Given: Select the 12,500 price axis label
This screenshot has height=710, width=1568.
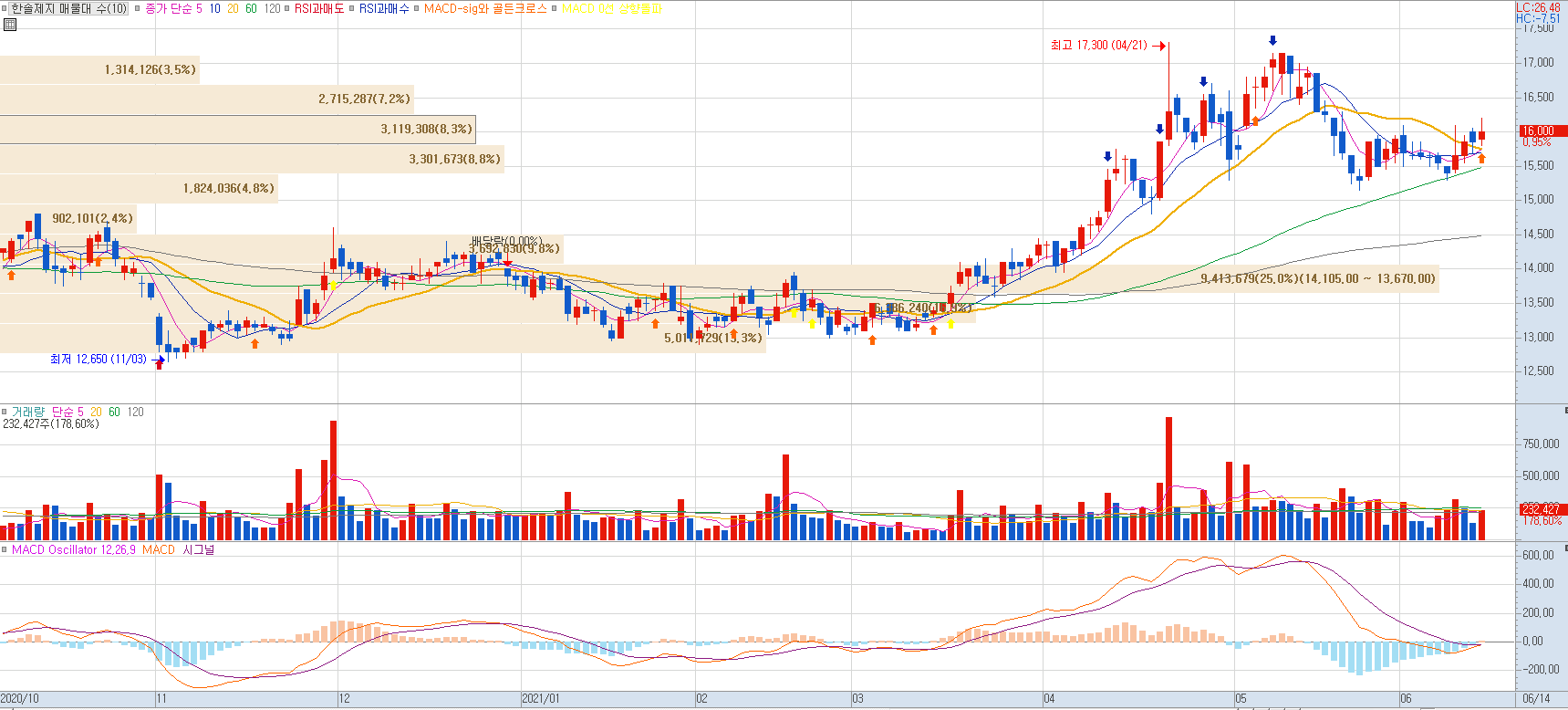Looking at the screenshot, I should click(1539, 371).
